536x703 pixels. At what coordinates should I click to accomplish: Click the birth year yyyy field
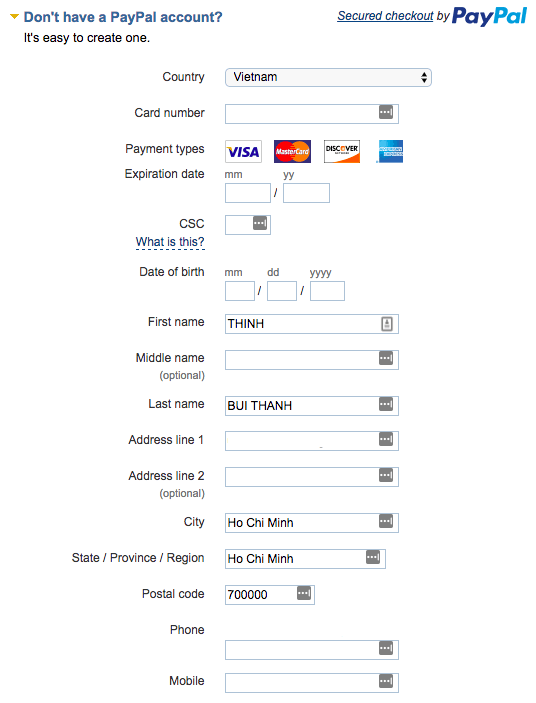pos(327,291)
